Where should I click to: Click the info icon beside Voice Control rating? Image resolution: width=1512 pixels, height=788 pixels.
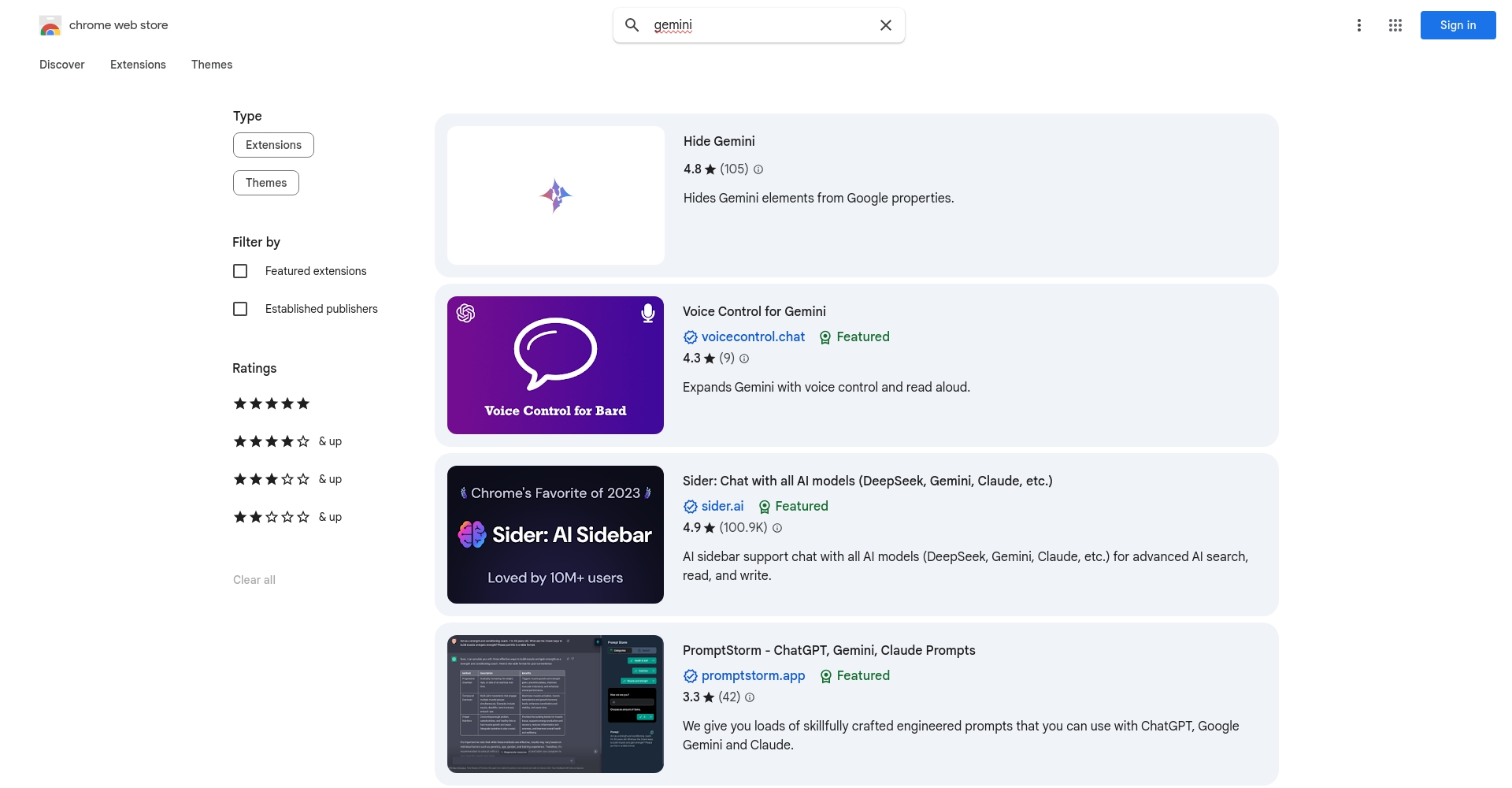744,359
